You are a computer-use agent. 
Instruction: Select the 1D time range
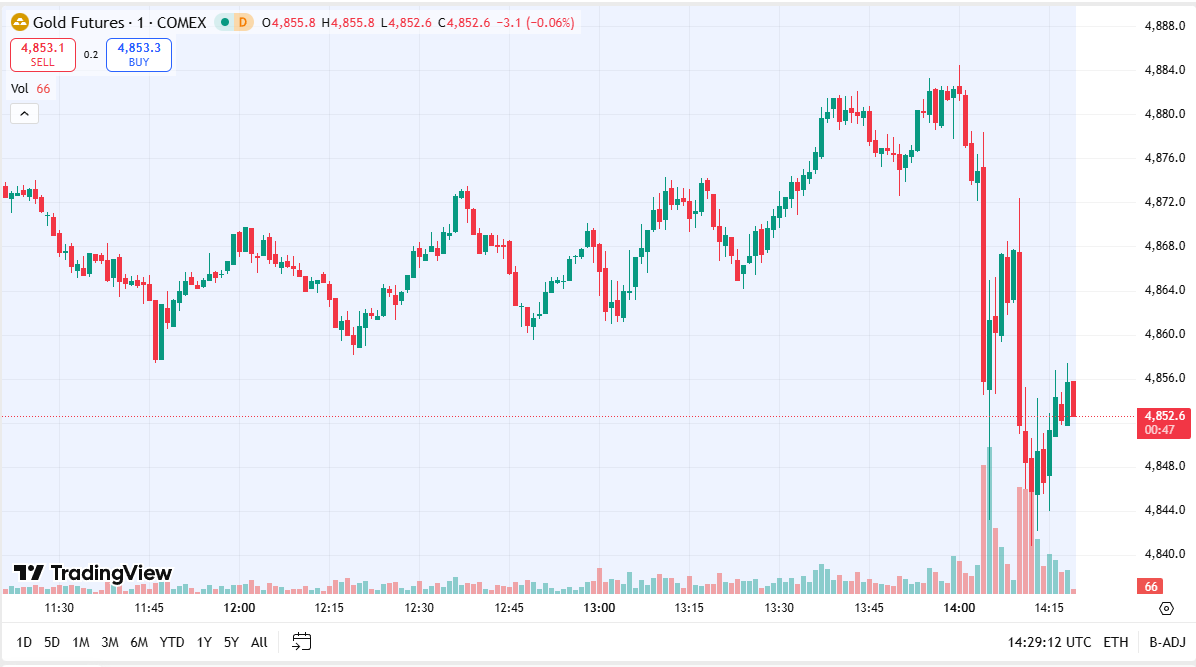(x=24, y=642)
